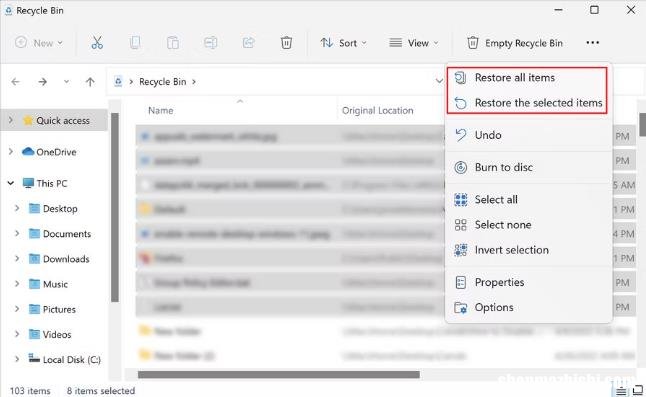The width and height of the screenshot is (646, 397).
Task: Click the chevron after Recycle Bin in address bar
Action: pyautogui.click(x=194, y=82)
